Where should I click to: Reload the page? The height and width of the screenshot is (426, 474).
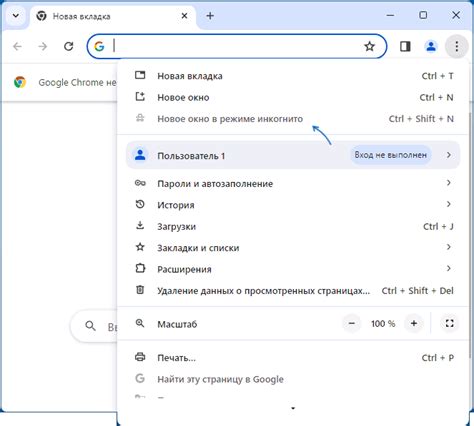tap(69, 46)
